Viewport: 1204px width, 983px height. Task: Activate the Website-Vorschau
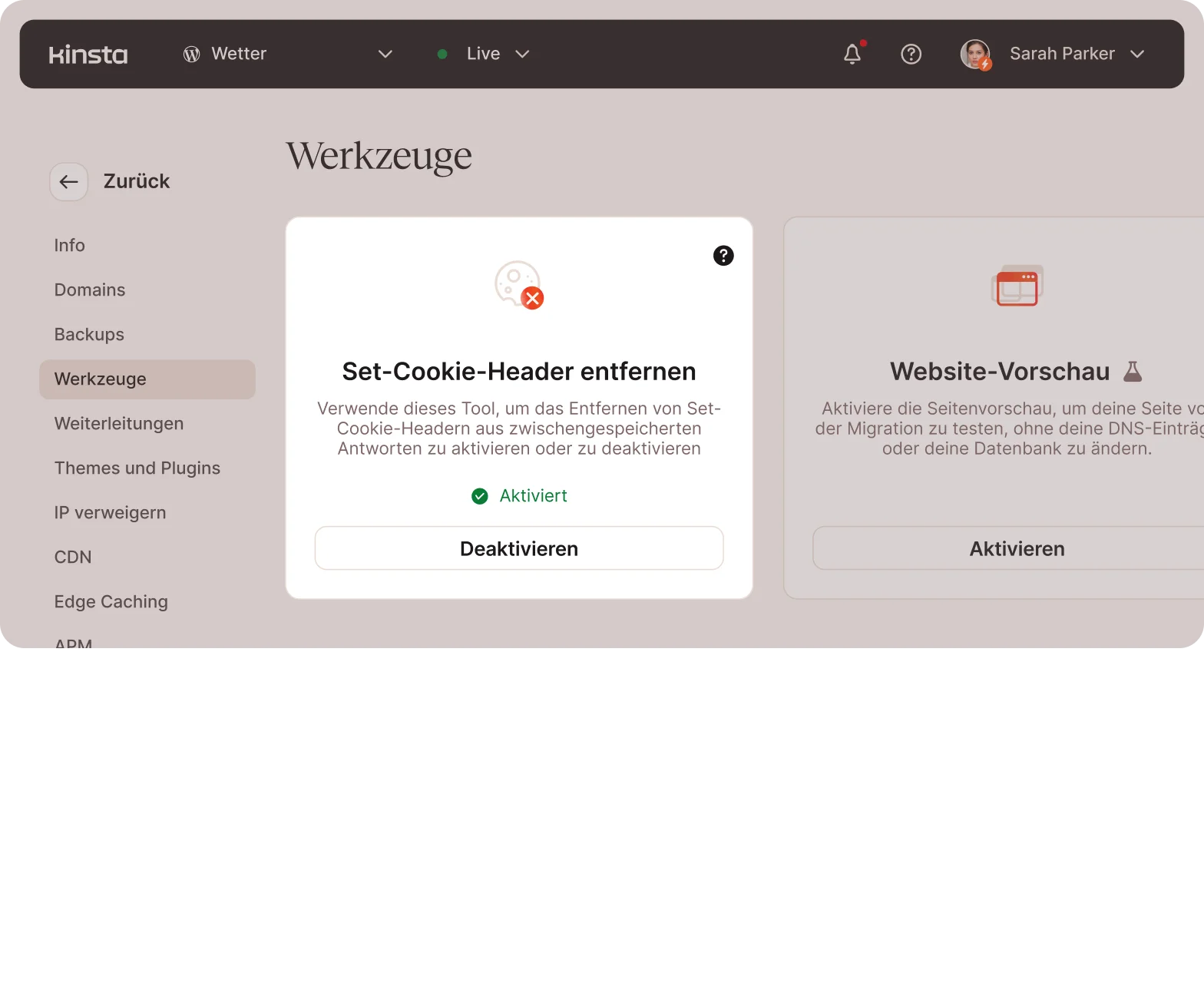pyautogui.click(x=1016, y=548)
